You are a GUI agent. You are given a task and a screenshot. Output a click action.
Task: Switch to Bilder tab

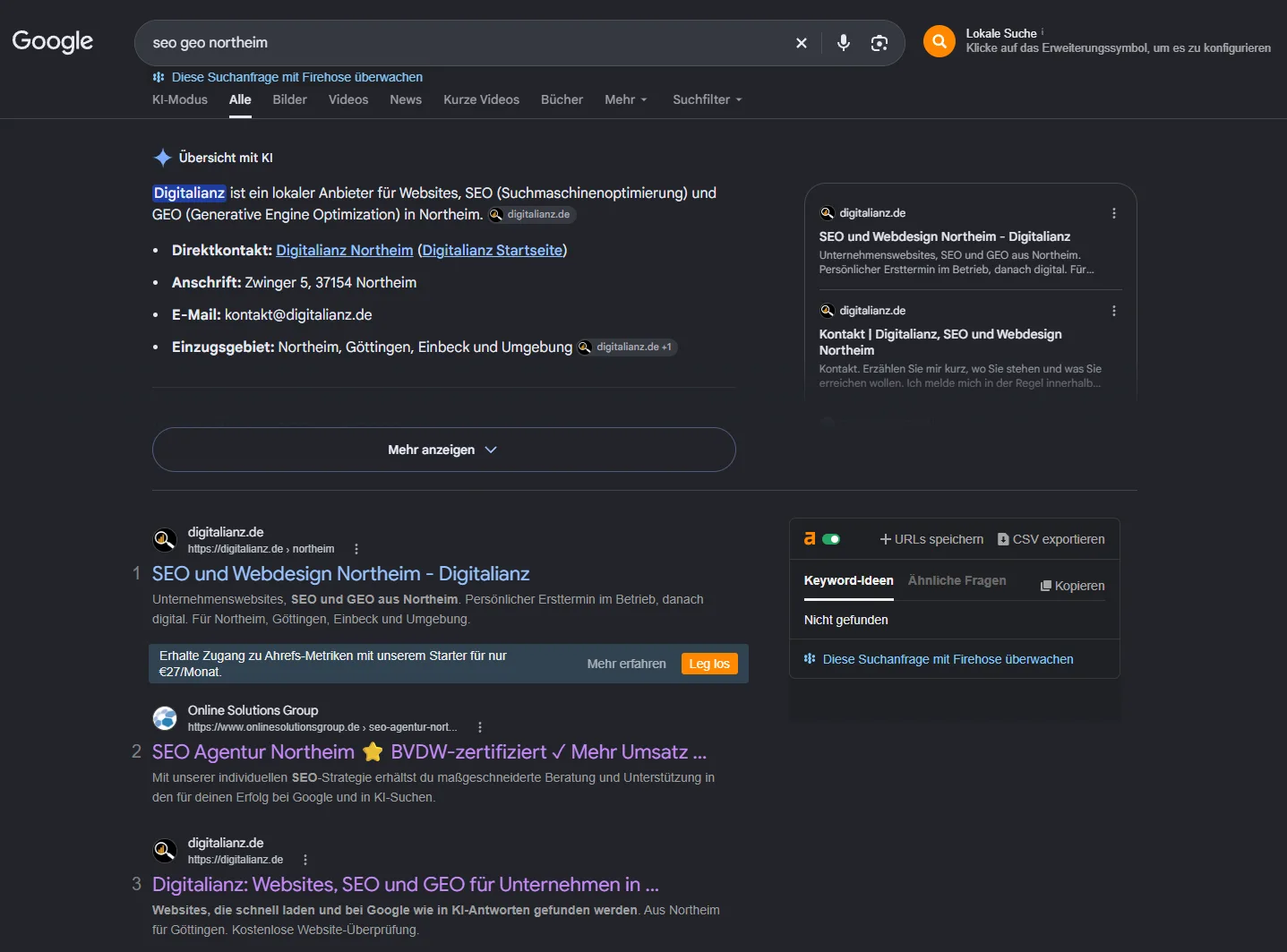290,99
